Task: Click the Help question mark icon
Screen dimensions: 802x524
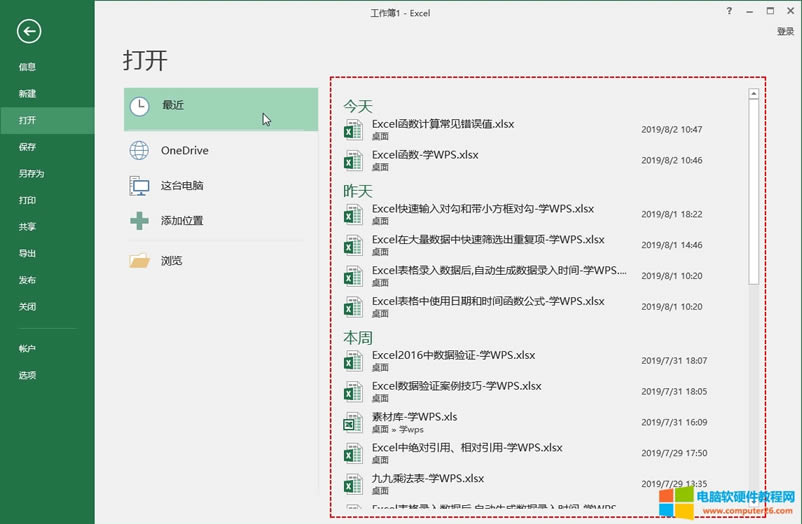Action: [x=730, y=9]
